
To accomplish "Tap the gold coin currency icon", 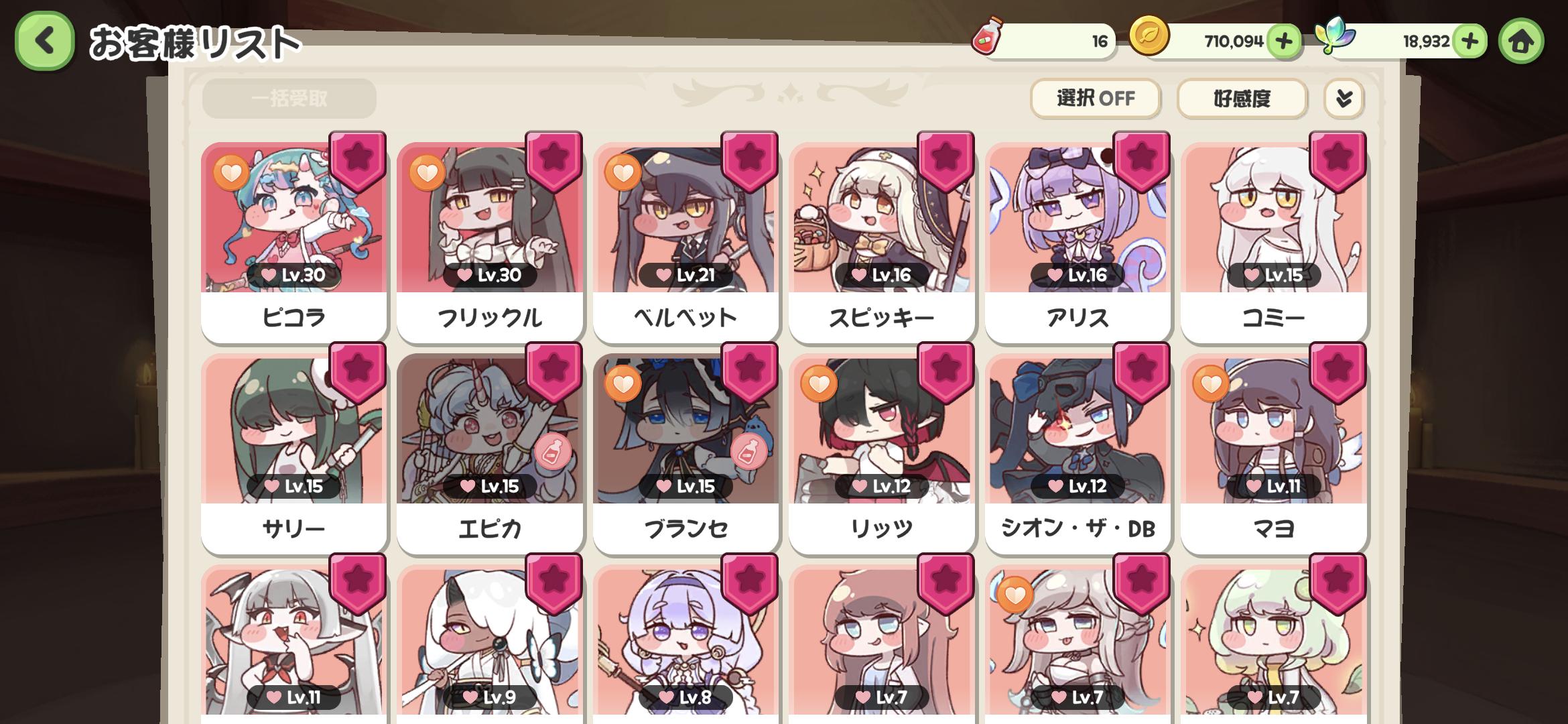I will (x=1149, y=36).
